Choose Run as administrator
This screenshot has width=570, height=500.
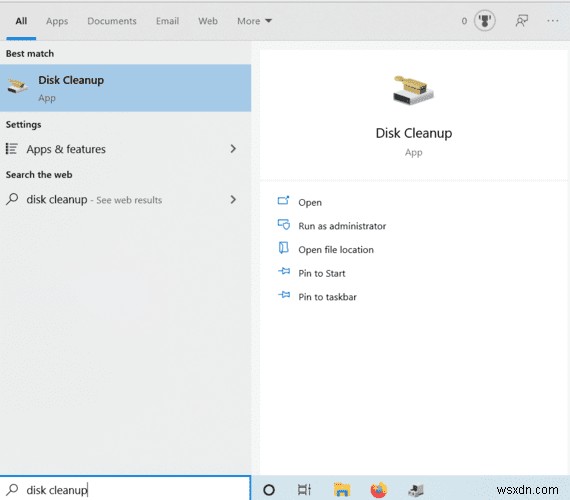point(342,226)
